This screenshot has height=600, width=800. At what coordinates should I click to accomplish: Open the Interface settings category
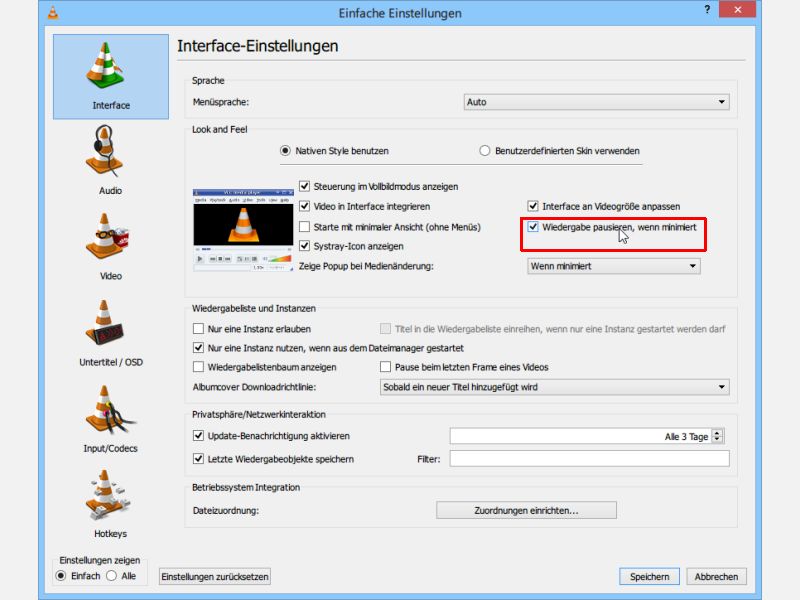coord(111,77)
